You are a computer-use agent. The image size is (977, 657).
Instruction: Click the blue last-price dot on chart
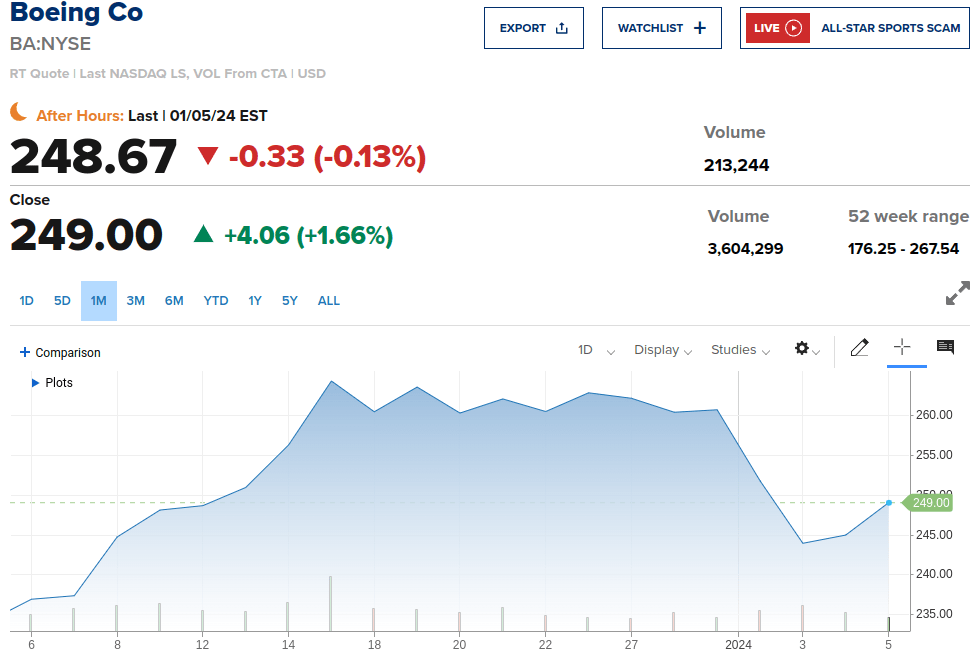889,502
